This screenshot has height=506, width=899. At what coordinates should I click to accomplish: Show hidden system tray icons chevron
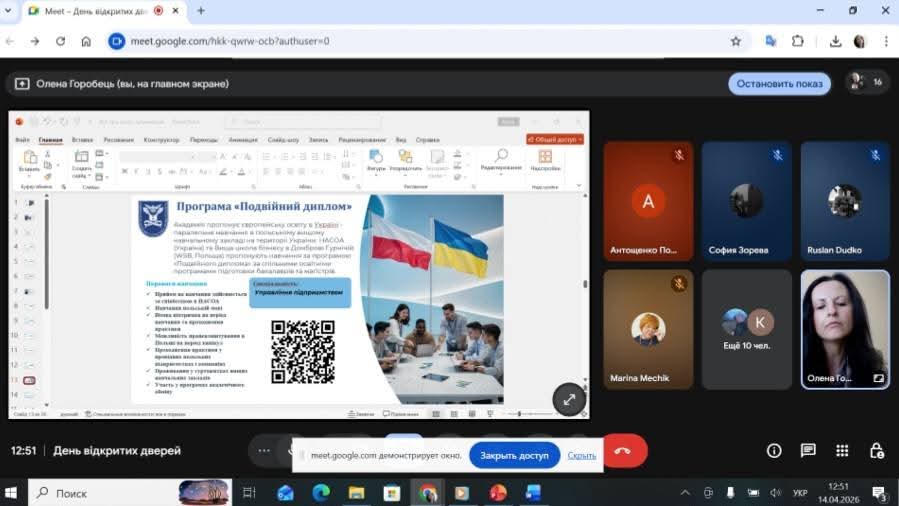point(685,493)
